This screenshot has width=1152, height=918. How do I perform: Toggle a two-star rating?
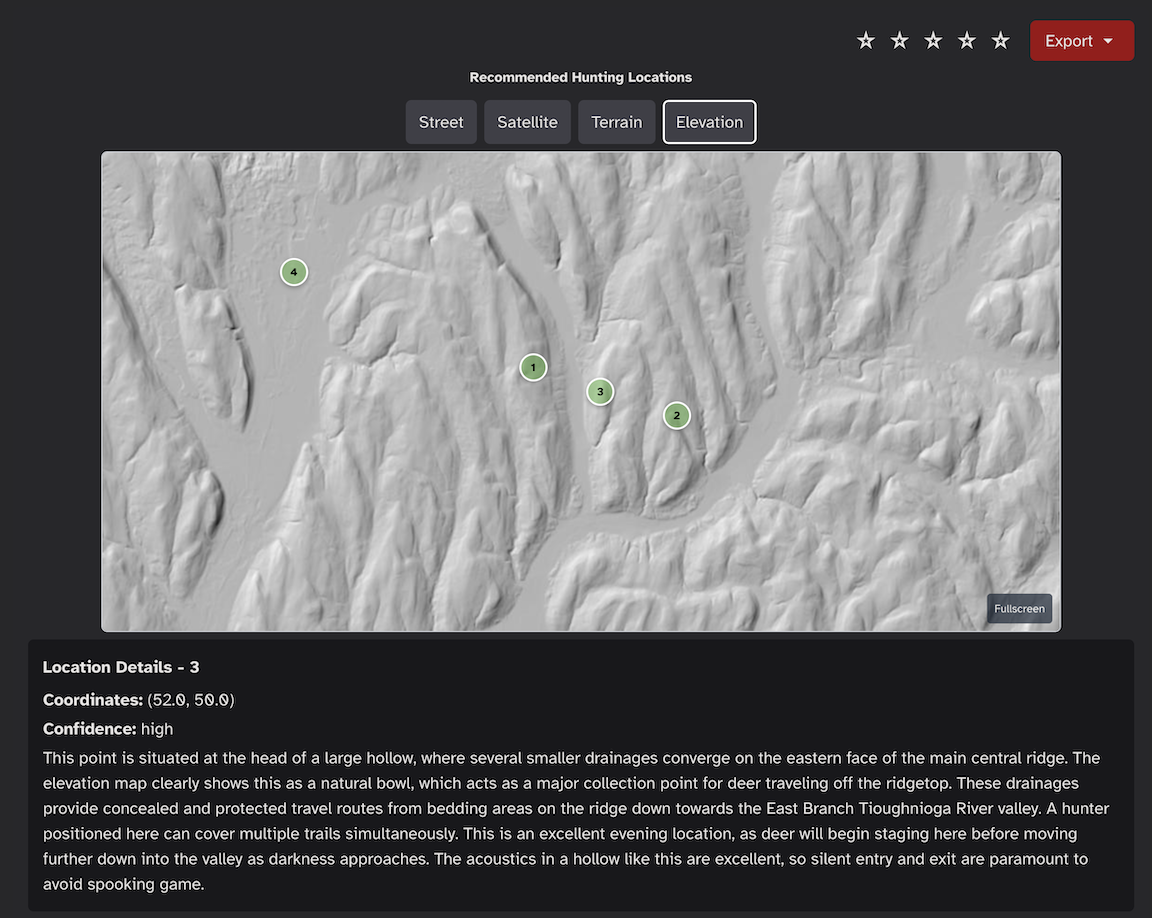click(x=899, y=40)
